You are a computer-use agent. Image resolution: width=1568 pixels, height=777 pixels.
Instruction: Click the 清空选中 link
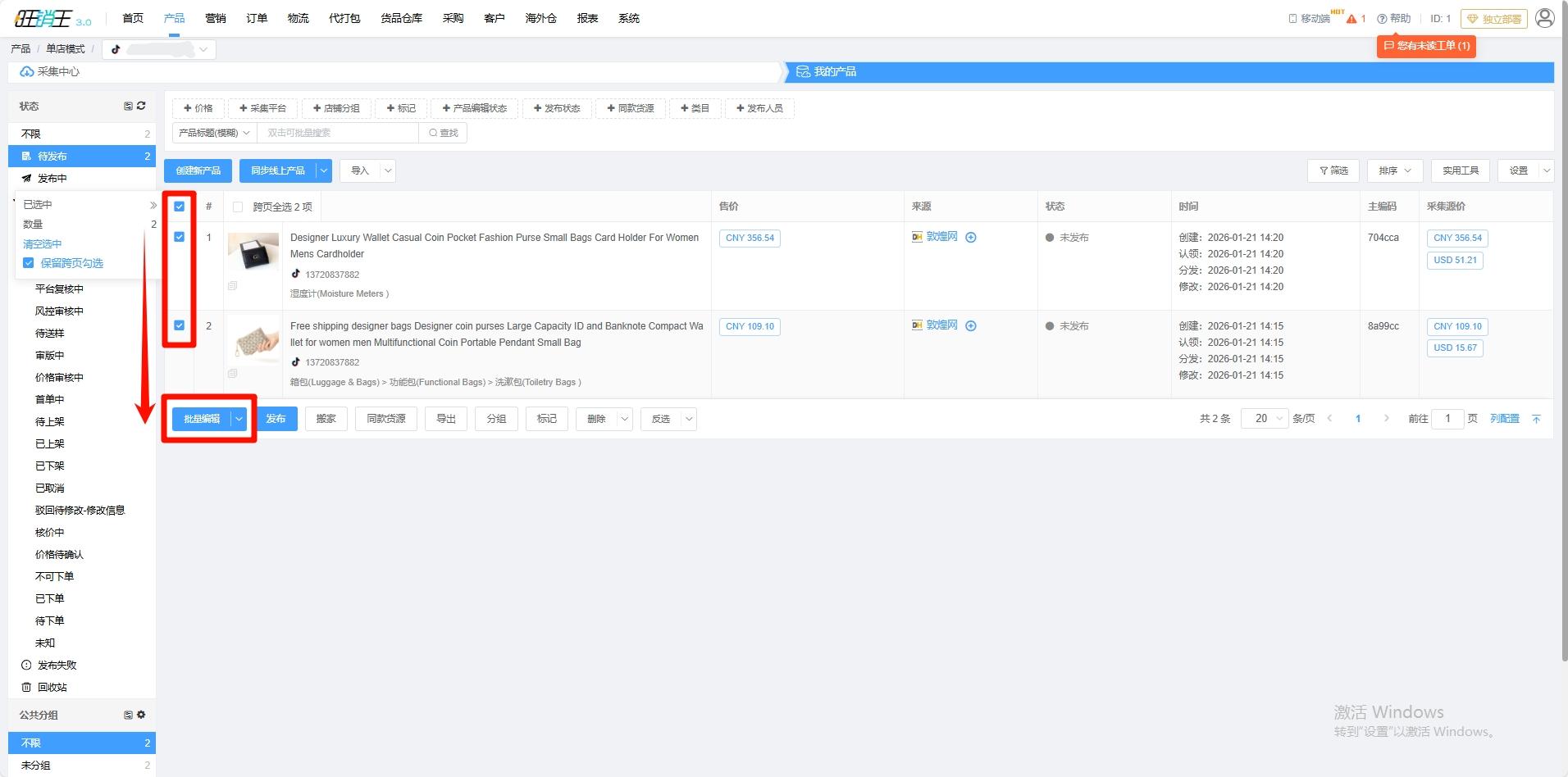(x=42, y=244)
